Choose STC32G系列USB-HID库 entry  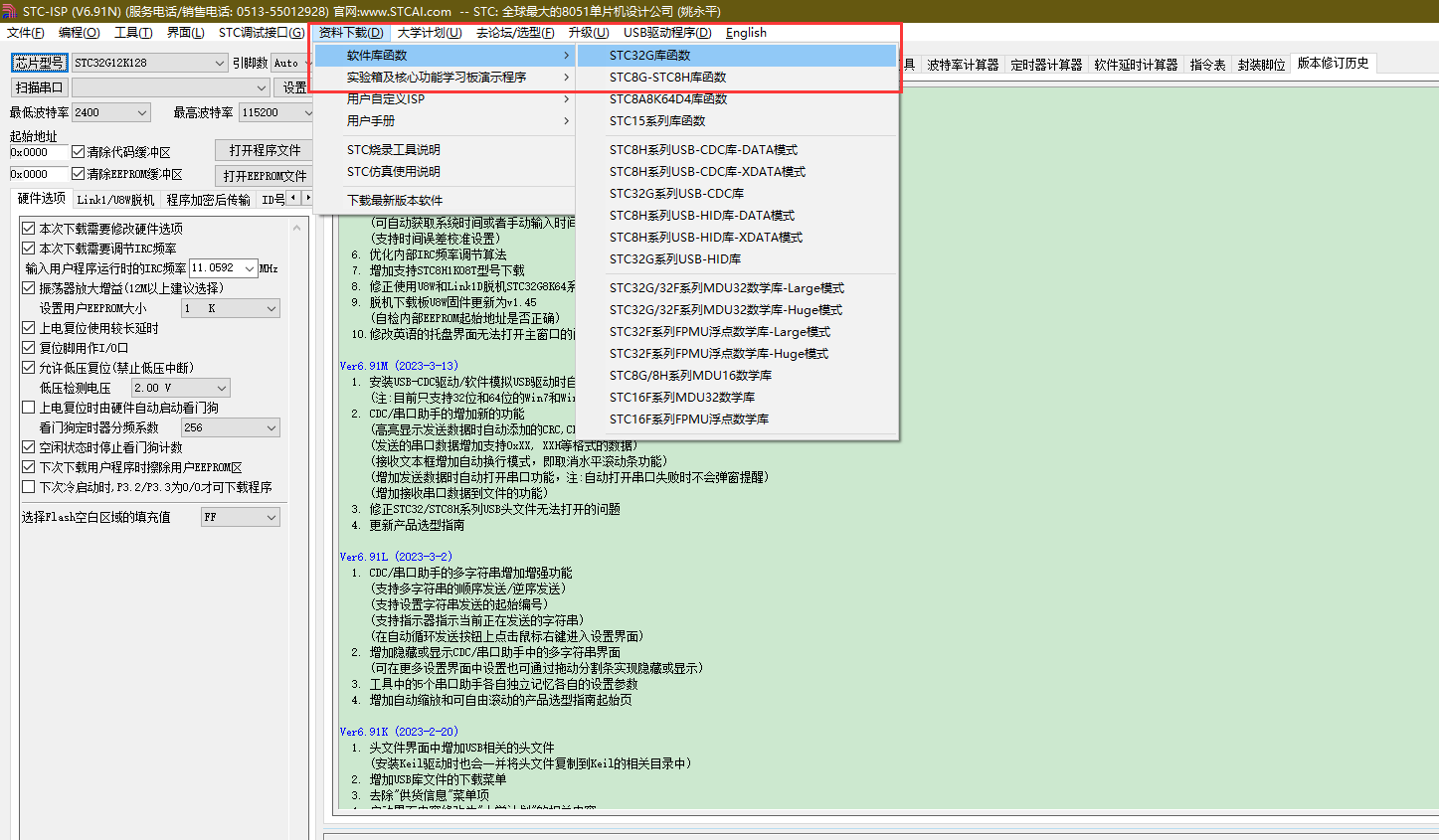(x=737, y=259)
